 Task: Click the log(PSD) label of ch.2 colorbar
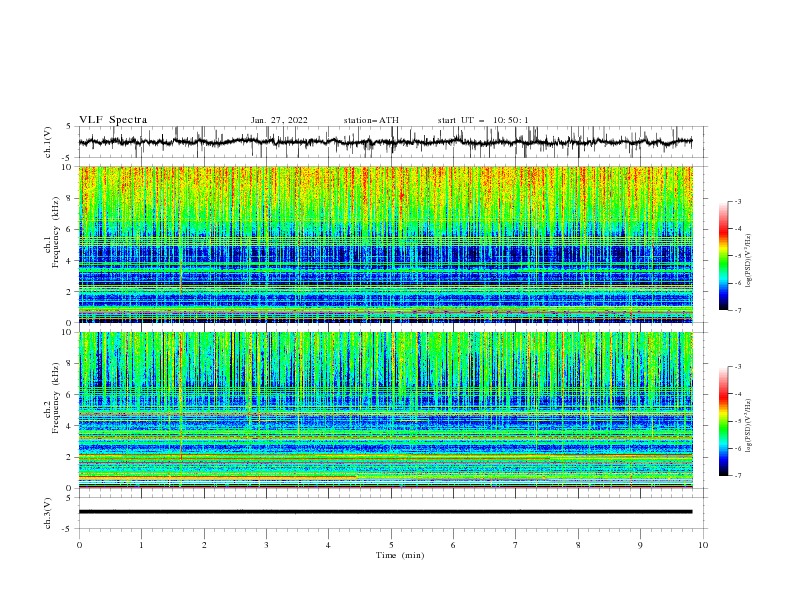[x=749, y=425]
